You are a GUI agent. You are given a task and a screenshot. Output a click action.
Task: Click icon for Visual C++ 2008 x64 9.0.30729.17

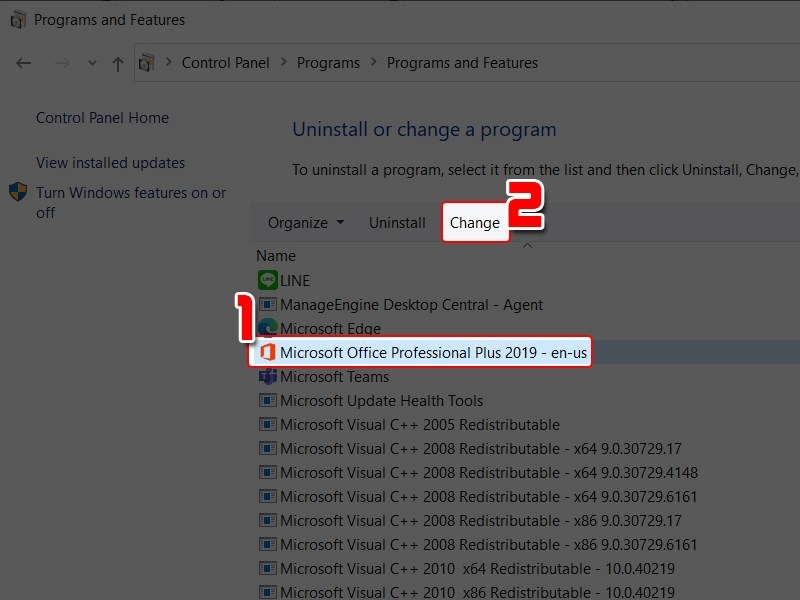pos(268,448)
